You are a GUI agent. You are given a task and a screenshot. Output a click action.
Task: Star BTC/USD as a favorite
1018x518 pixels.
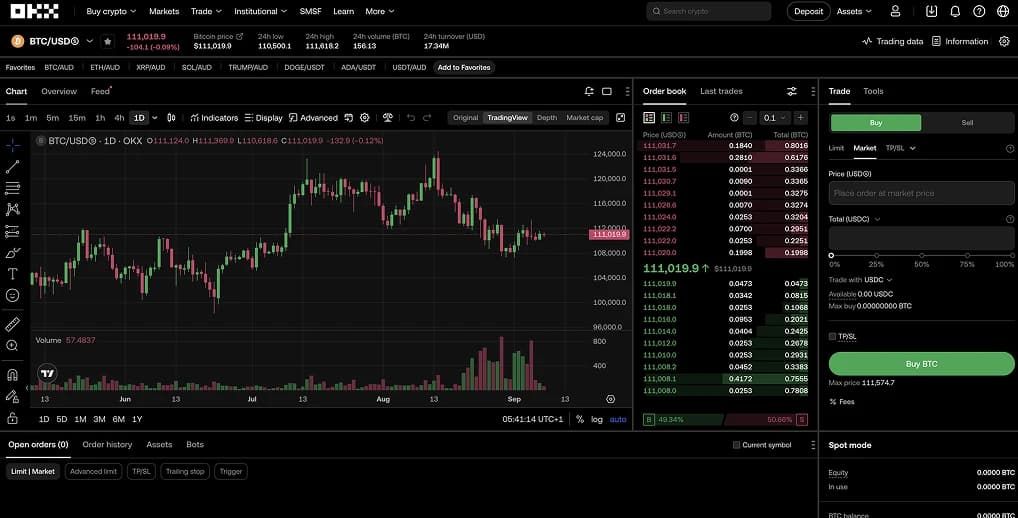[108, 42]
